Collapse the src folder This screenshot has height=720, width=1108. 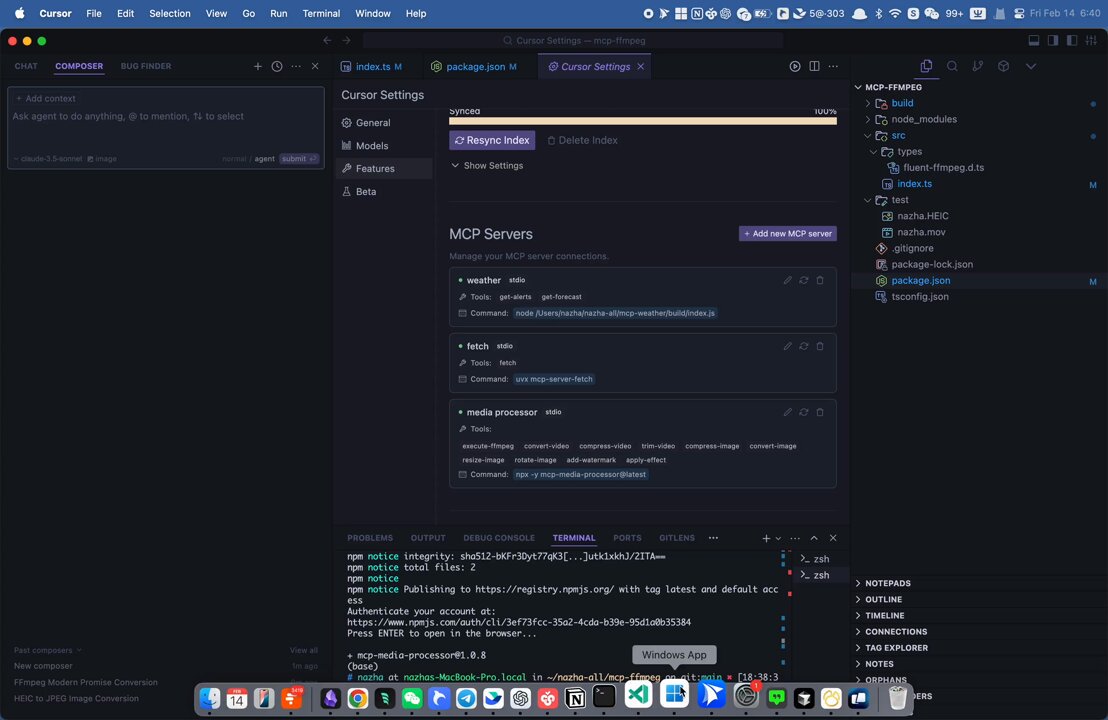click(898, 136)
